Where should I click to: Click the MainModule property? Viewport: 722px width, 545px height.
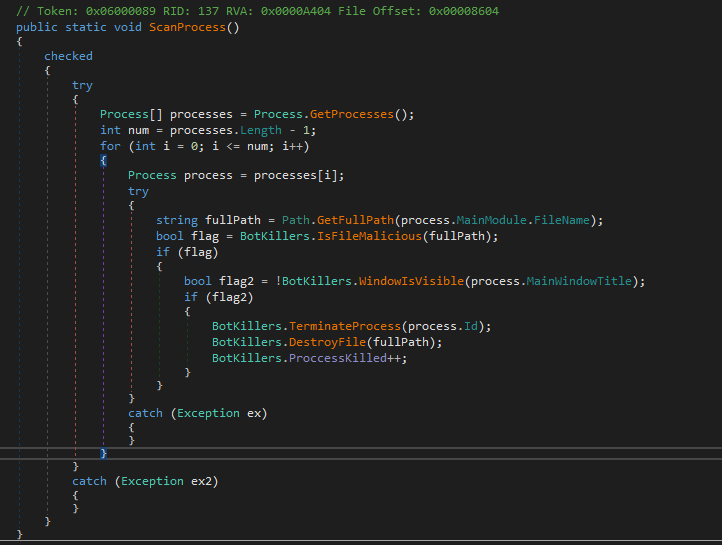(x=497, y=220)
